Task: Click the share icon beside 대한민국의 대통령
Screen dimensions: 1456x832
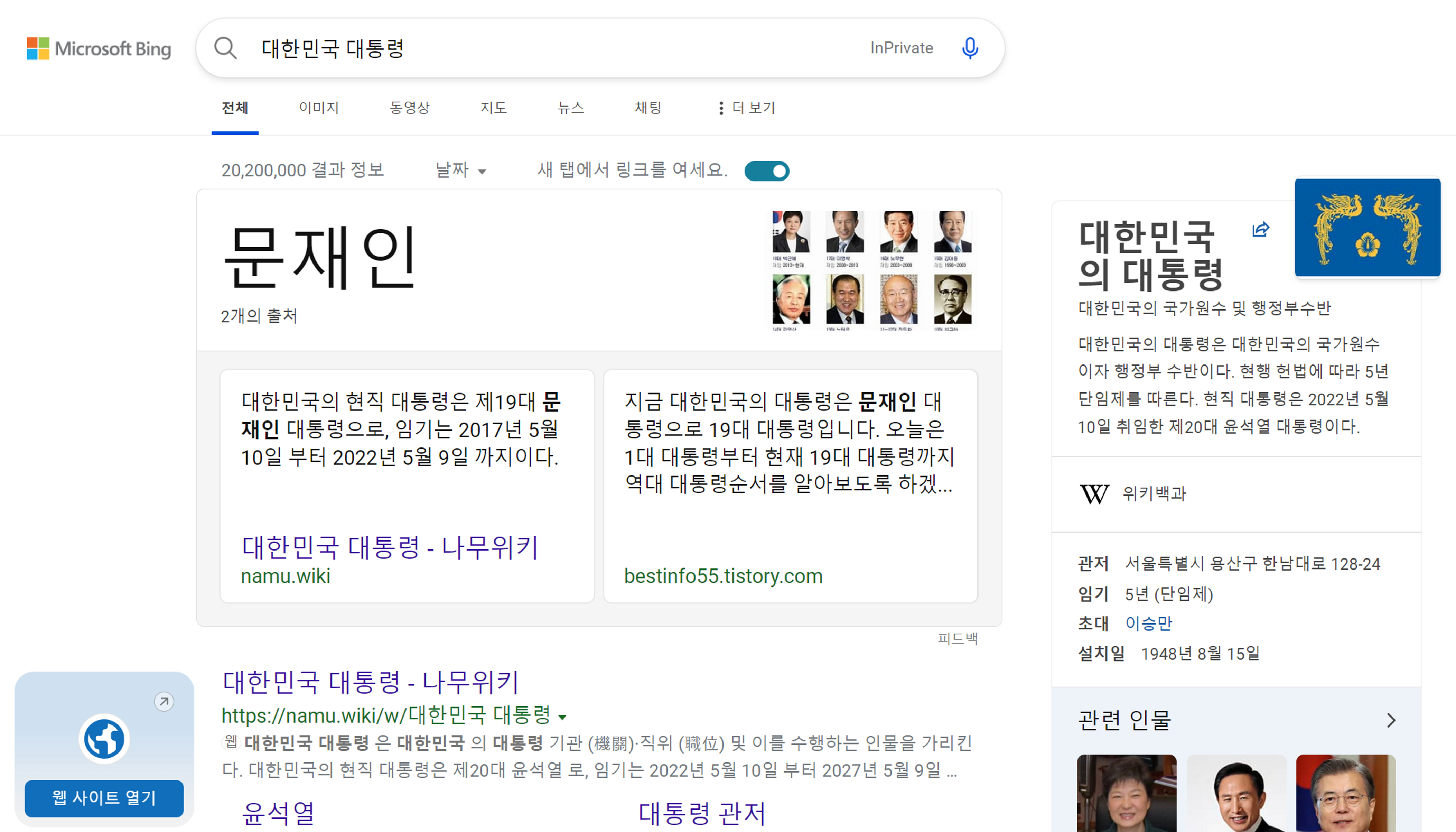Action: [x=1260, y=229]
